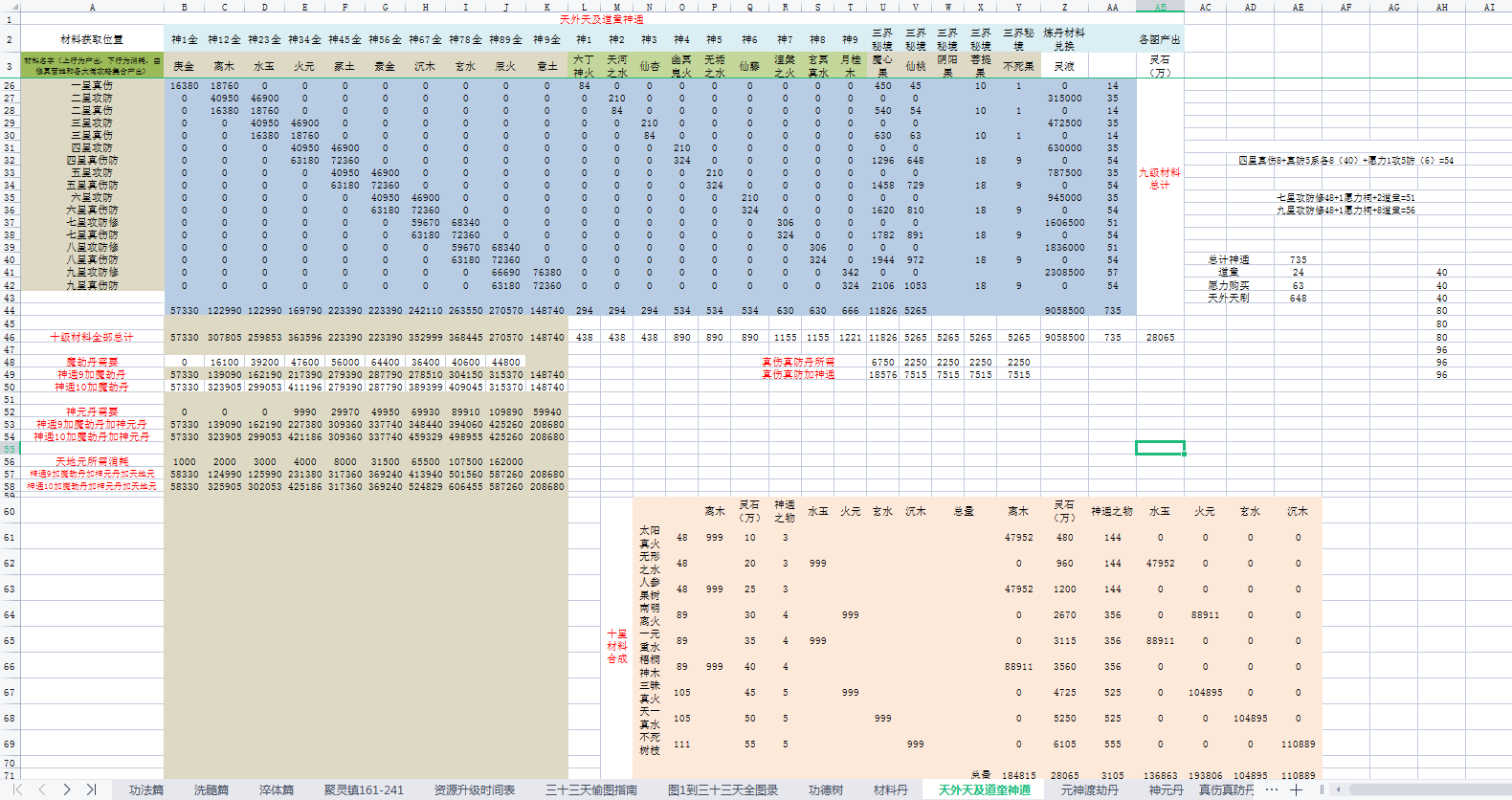Screen dimensions: 1512x800
Task: Switch to the 元神渡劫丹 sheet tab
Action: click(1090, 789)
